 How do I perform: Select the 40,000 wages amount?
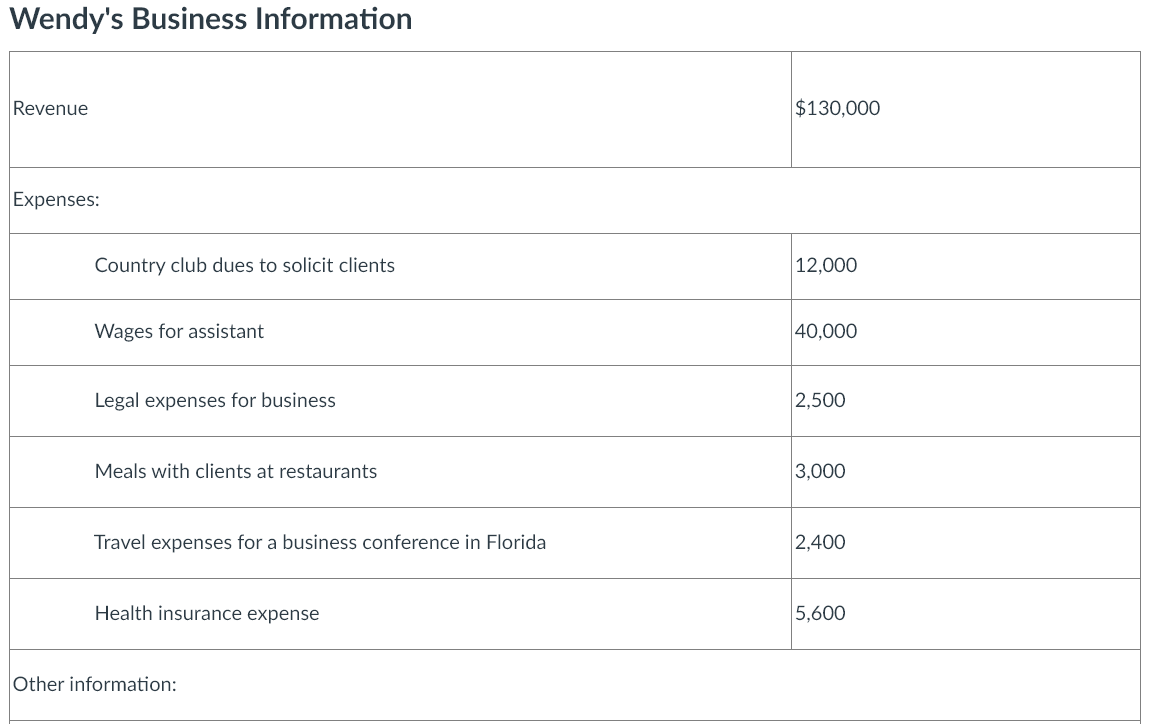point(826,331)
